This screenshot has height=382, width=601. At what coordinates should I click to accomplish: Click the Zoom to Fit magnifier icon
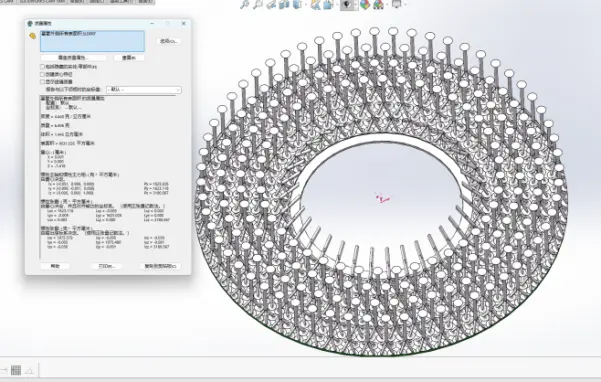245,4
